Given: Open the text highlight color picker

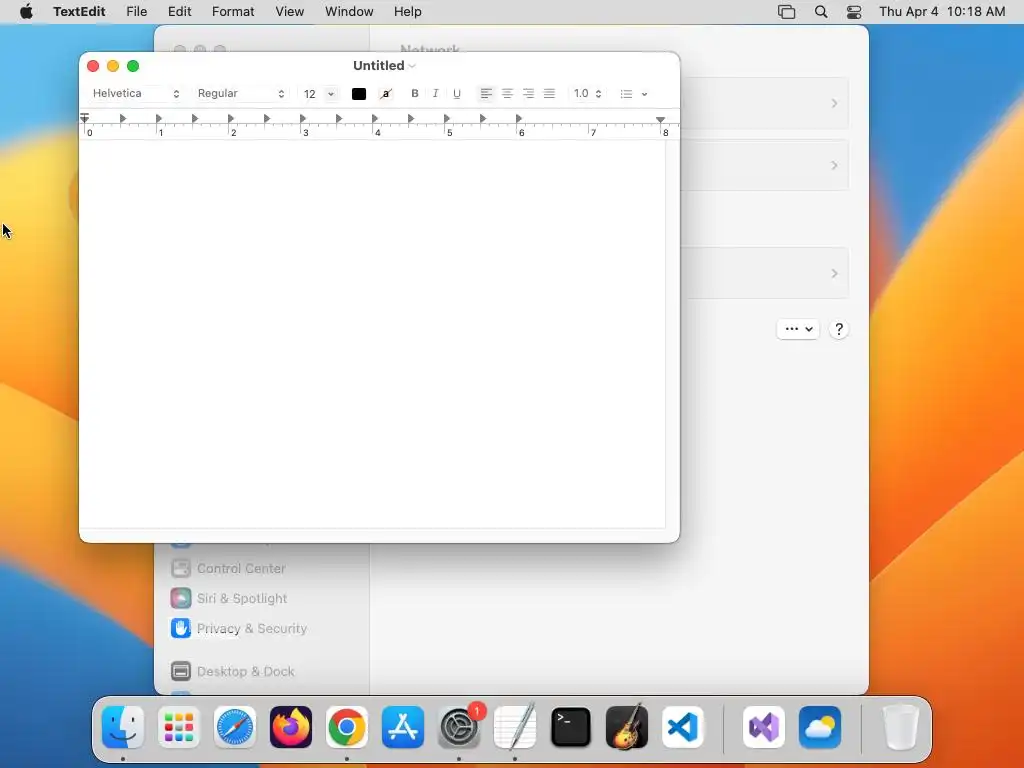Looking at the screenshot, I should tap(386, 93).
